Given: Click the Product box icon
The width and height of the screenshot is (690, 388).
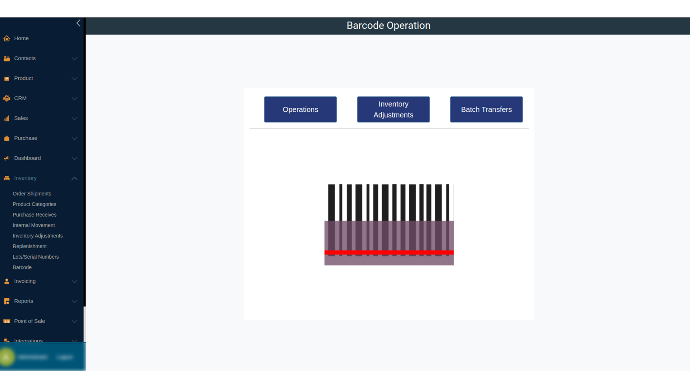Looking at the screenshot, I should click(x=7, y=78).
